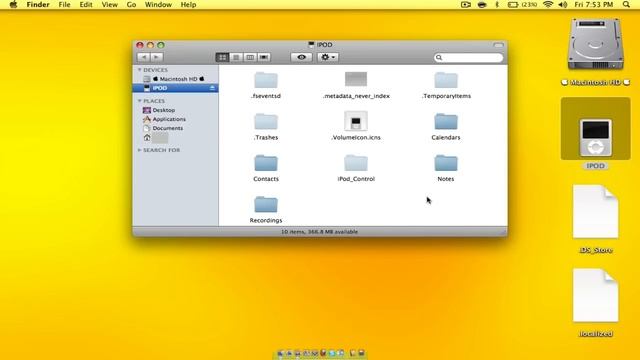Image resolution: width=640 pixels, height=360 pixels.
Task: Open the Apple menu
Action: 13,4
